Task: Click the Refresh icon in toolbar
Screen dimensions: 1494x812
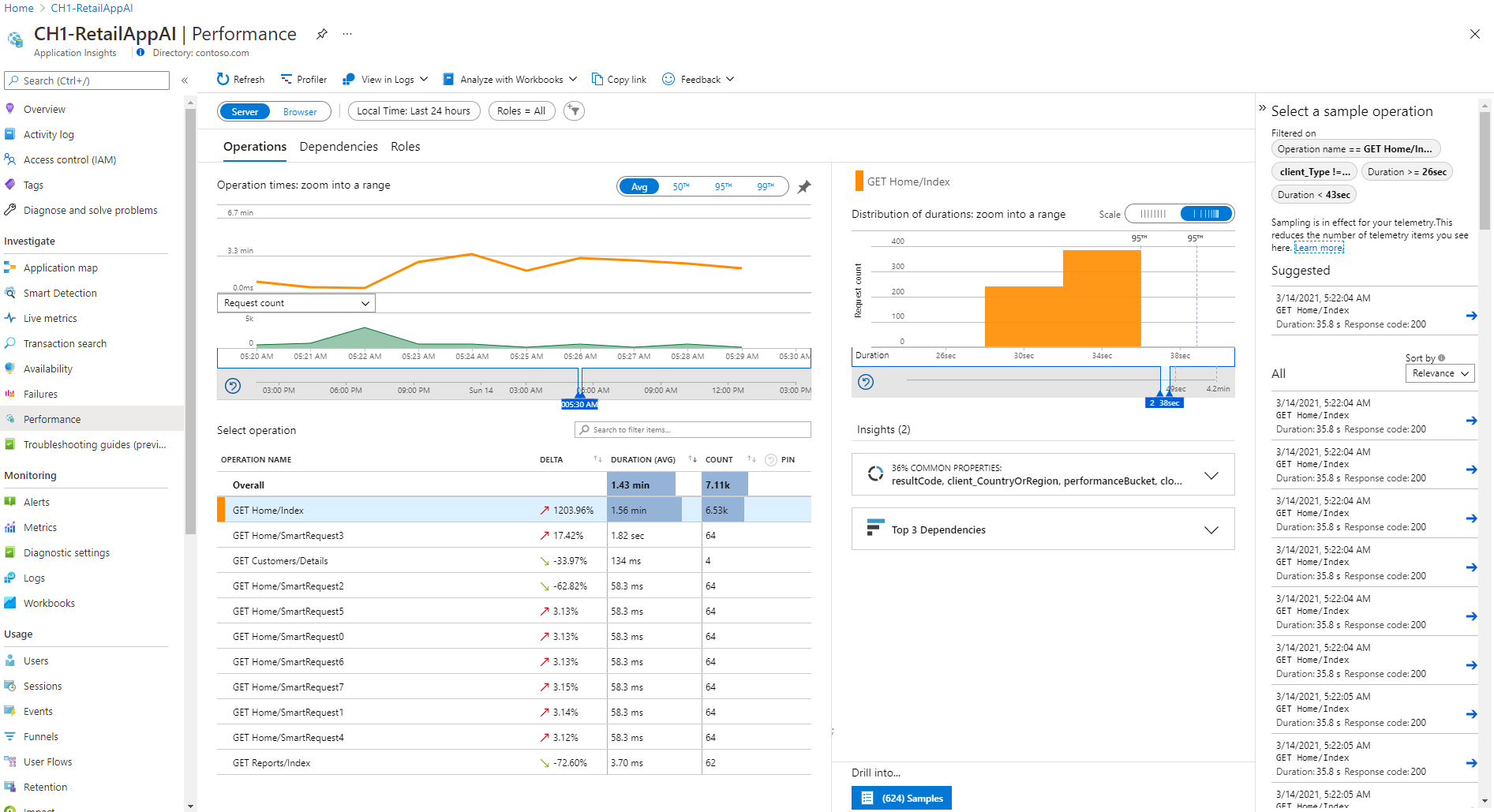Action: pyautogui.click(x=223, y=79)
